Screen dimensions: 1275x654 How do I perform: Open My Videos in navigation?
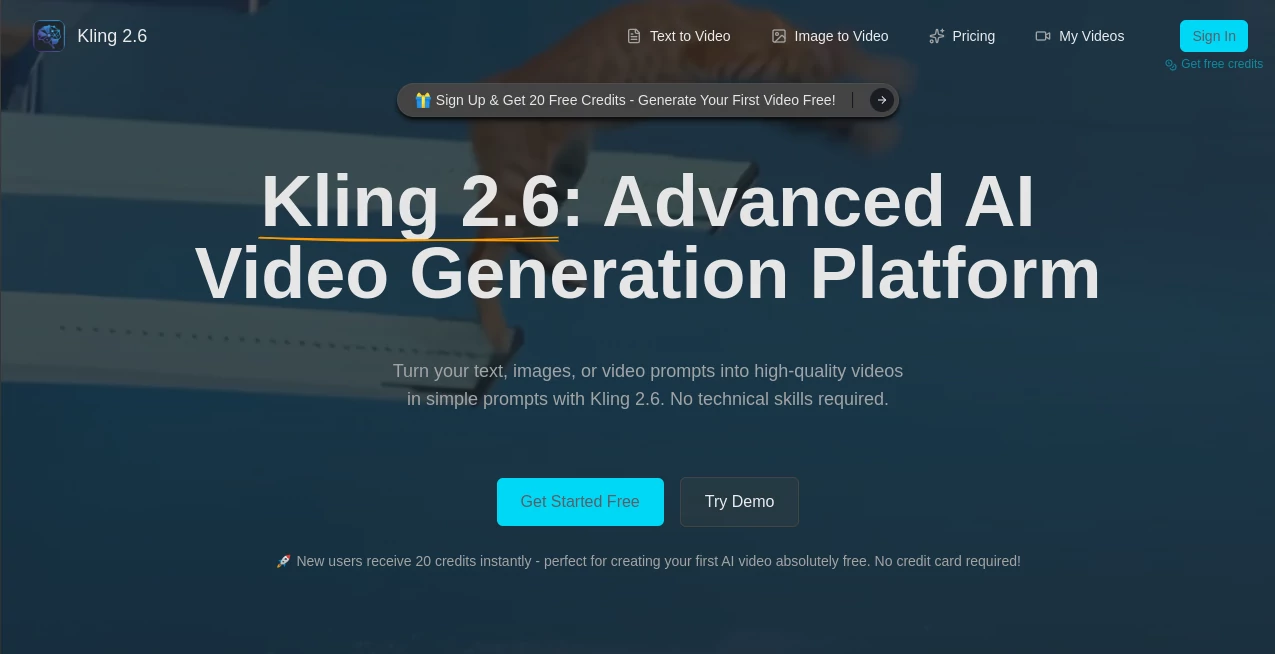pos(1080,36)
